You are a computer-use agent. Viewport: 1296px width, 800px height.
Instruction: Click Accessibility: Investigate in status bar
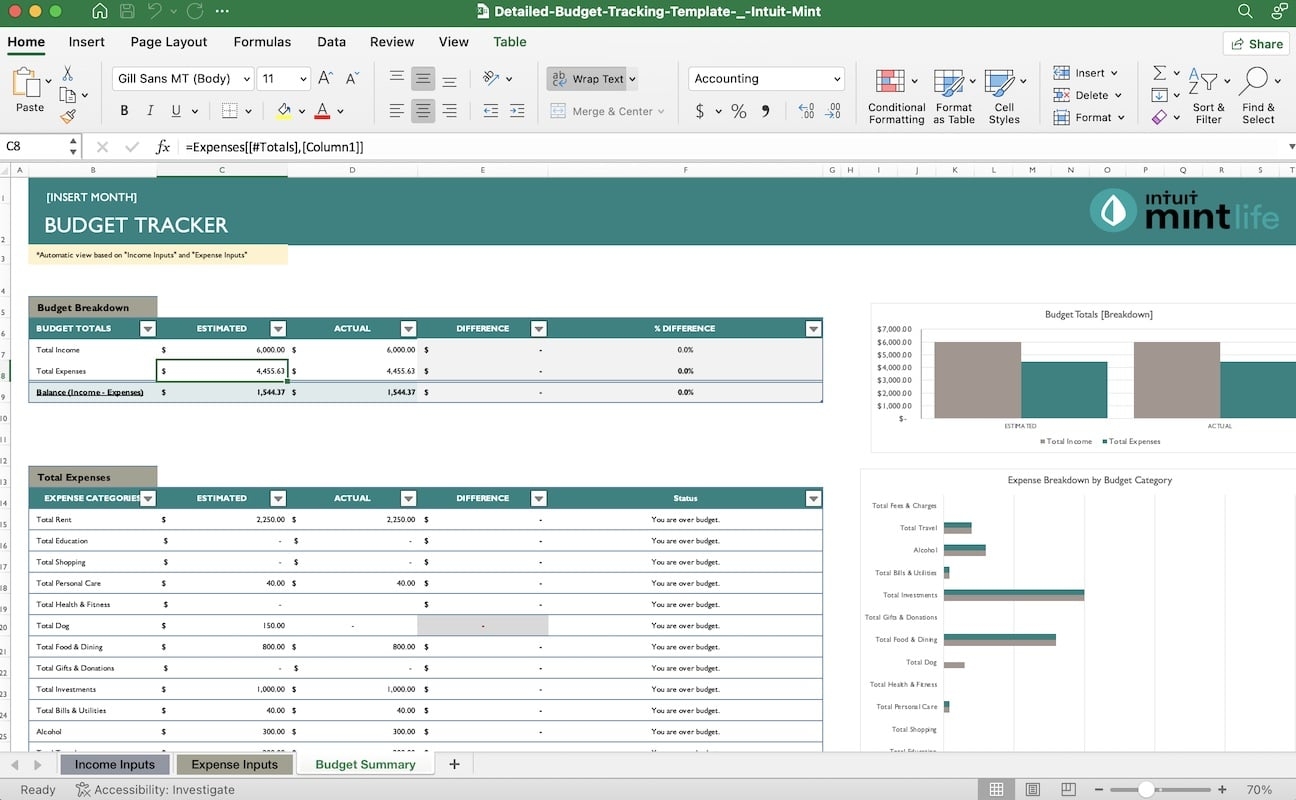pyautogui.click(x=155, y=789)
